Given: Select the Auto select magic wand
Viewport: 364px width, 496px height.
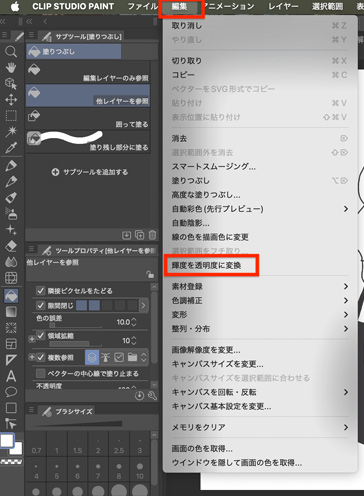Looking at the screenshot, I should (11, 131).
